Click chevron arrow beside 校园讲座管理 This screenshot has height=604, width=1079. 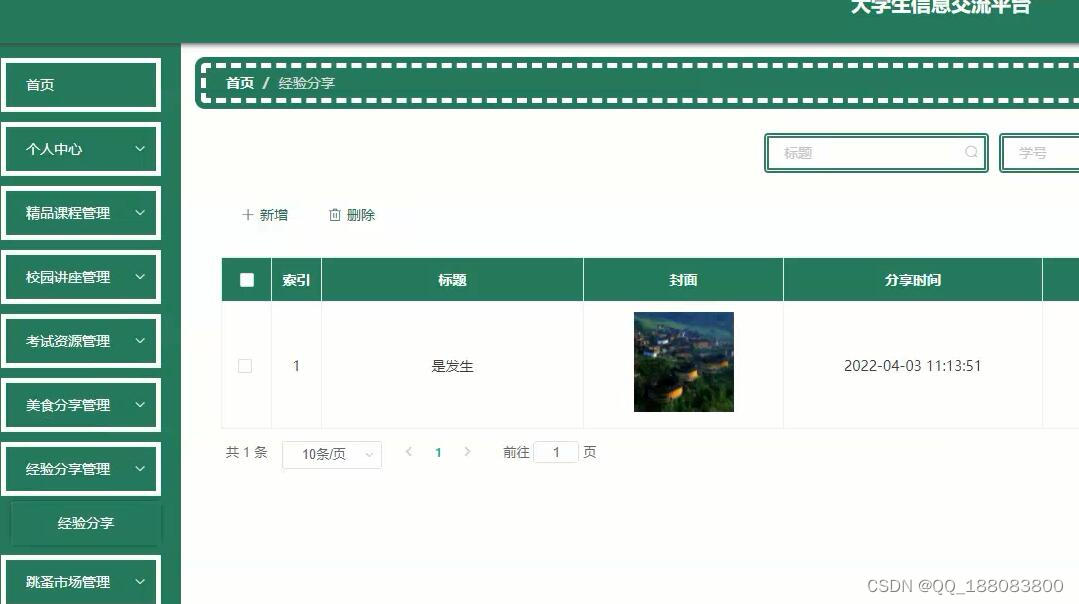click(140, 277)
